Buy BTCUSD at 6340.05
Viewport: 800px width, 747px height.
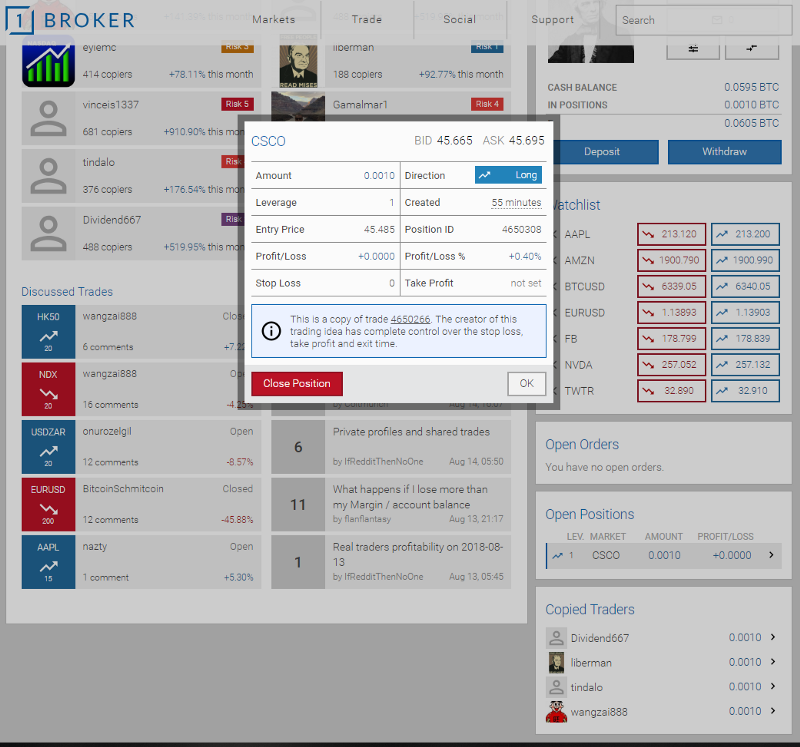point(745,286)
